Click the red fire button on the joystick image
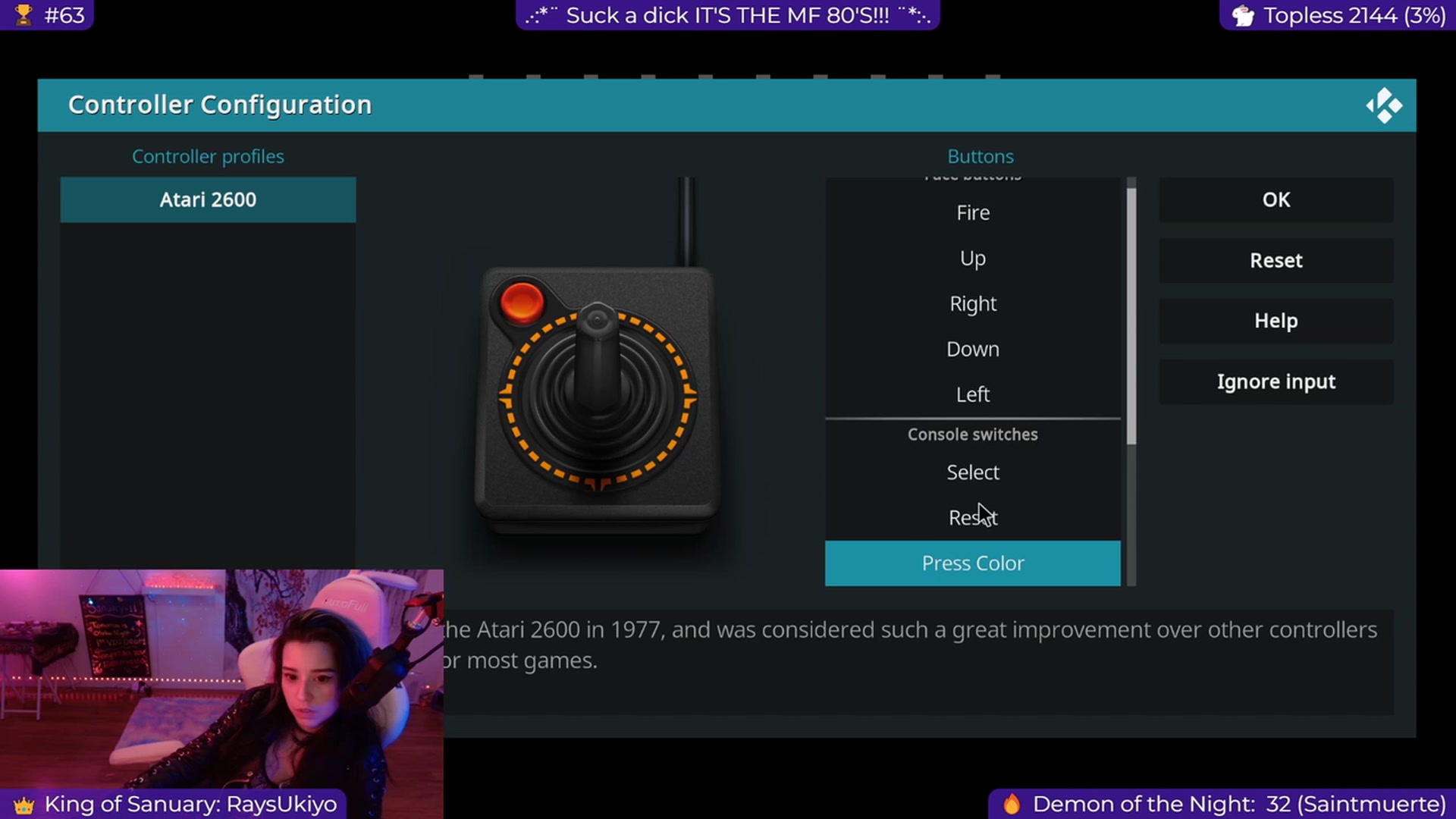This screenshot has height=819, width=1456. (x=522, y=301)
